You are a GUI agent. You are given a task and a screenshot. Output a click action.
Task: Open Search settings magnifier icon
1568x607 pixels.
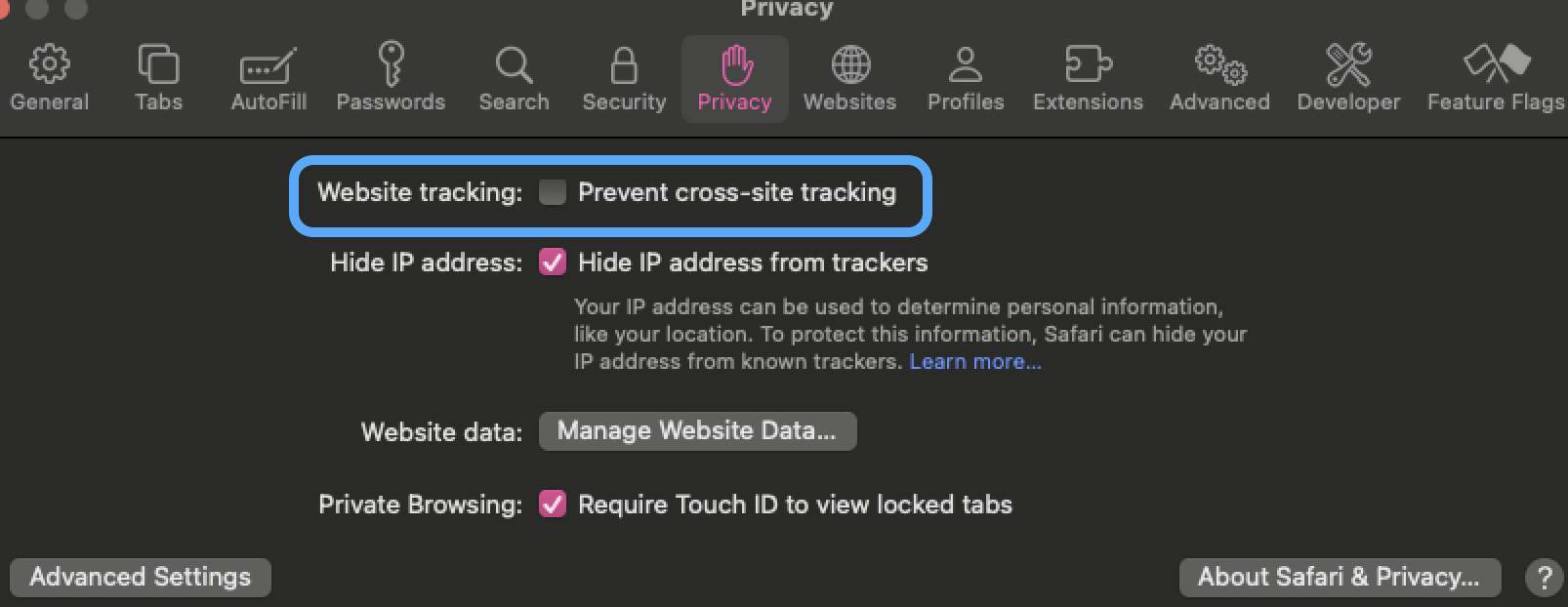(514, 65)
